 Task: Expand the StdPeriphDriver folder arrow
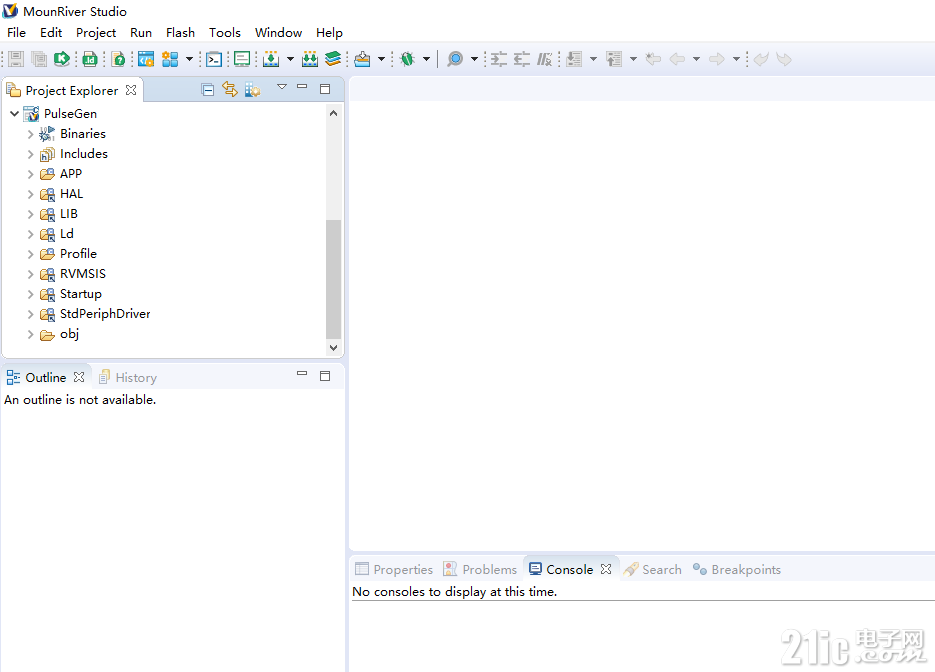pos(30,314)
